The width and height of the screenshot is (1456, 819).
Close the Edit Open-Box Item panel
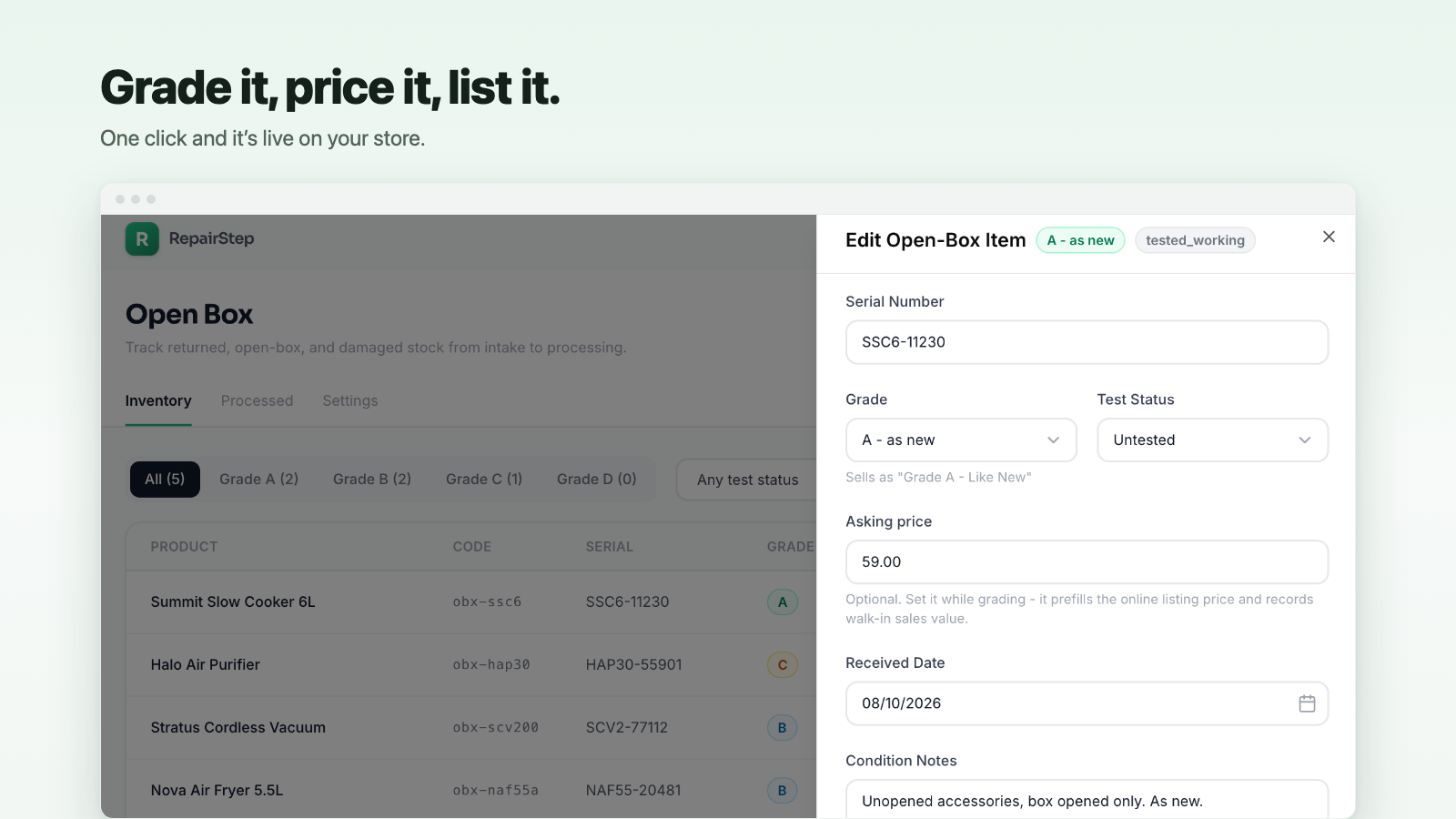pyautogui.click(x=1329, y=237)
